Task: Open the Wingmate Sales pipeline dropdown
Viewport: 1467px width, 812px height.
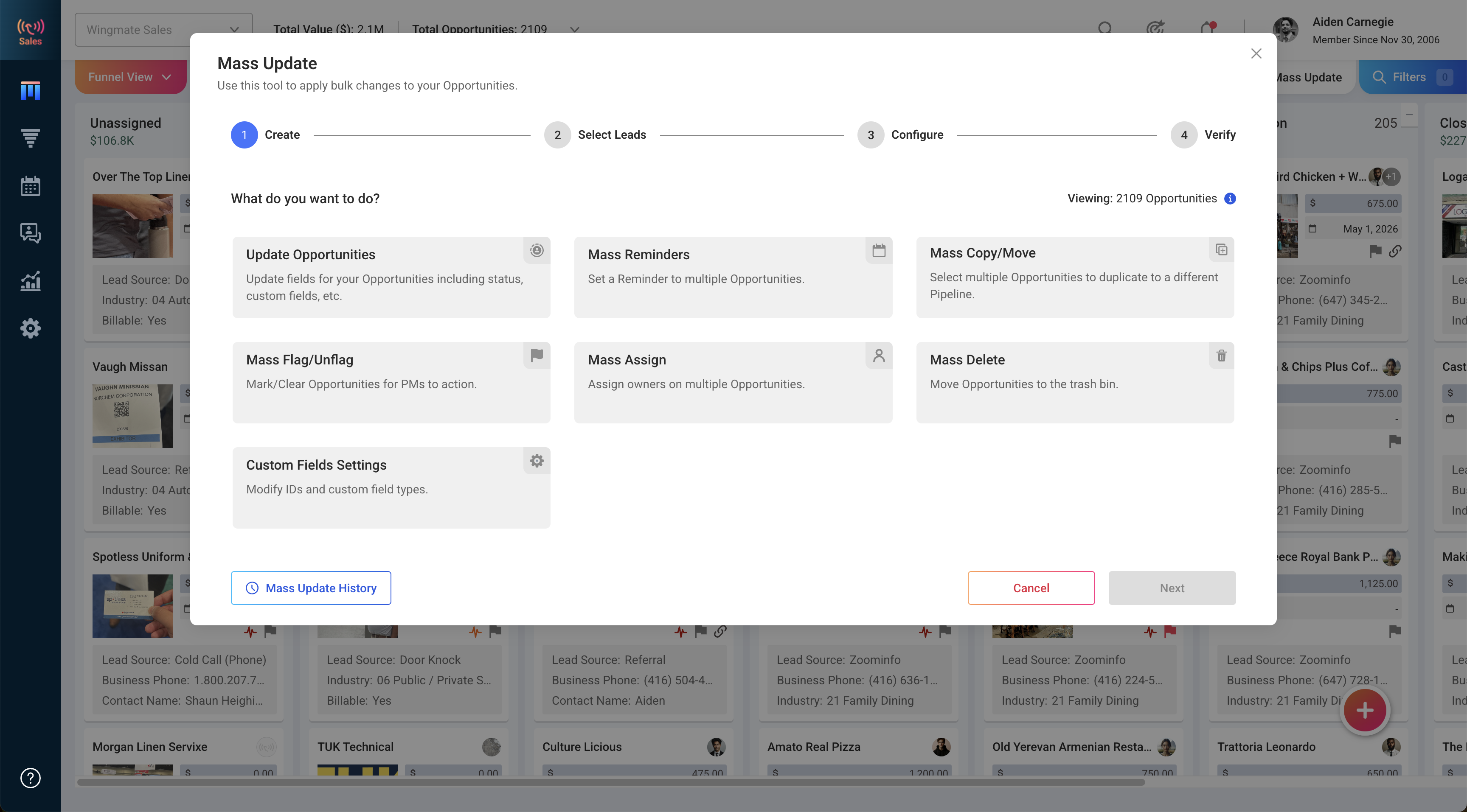Action: click(x=163, y=30)
